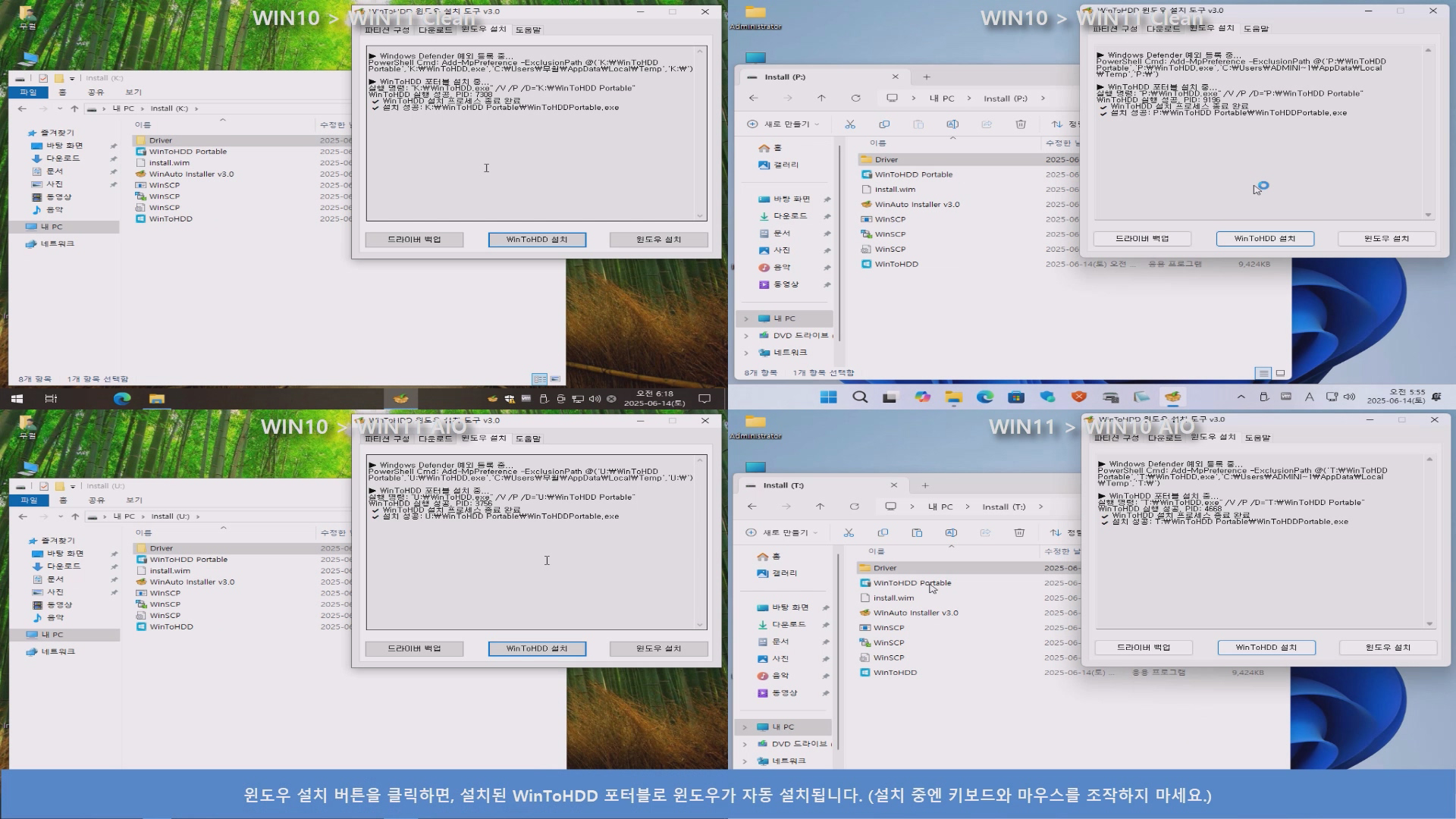
Task: Open Search magnifier on the light taskbar
Action: 860,397
